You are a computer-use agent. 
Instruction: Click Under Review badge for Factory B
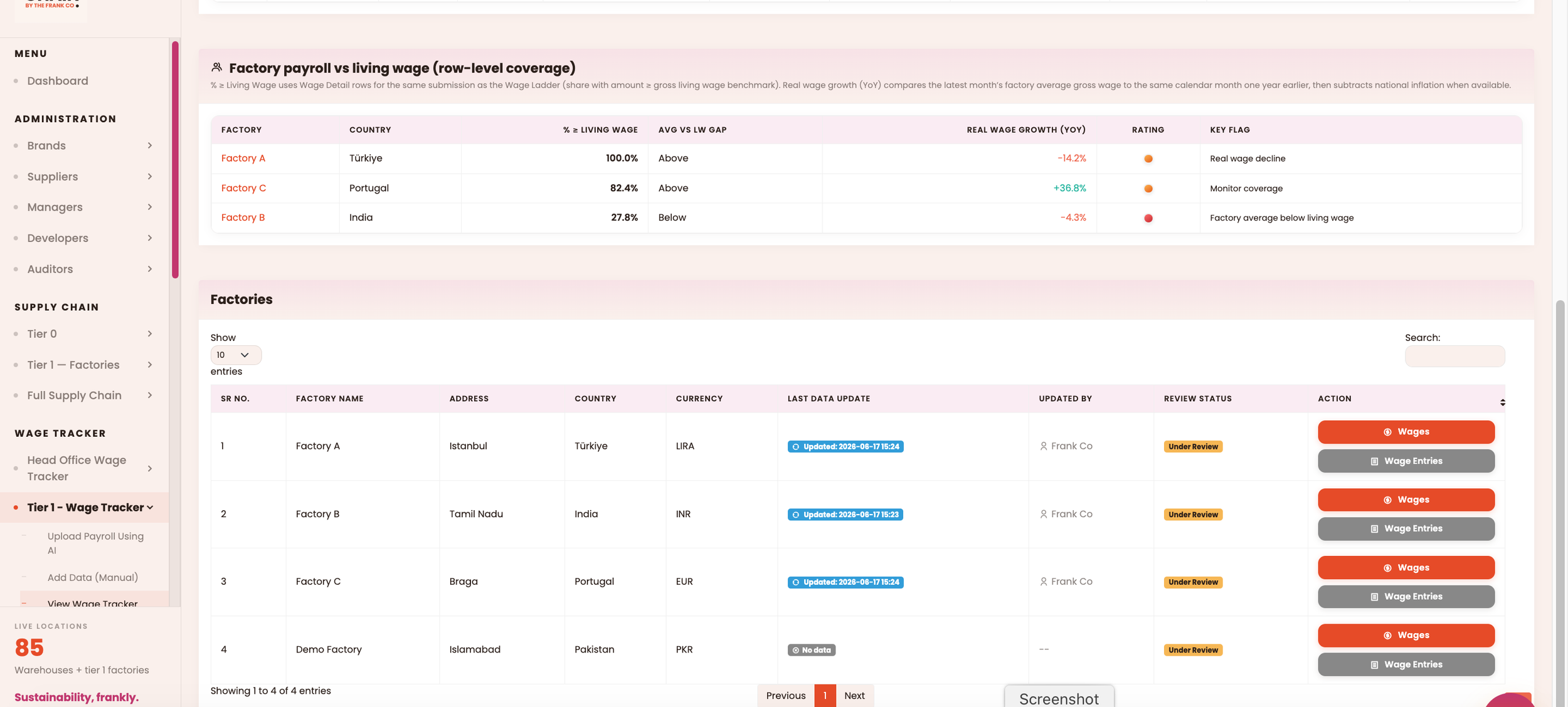1193,515
